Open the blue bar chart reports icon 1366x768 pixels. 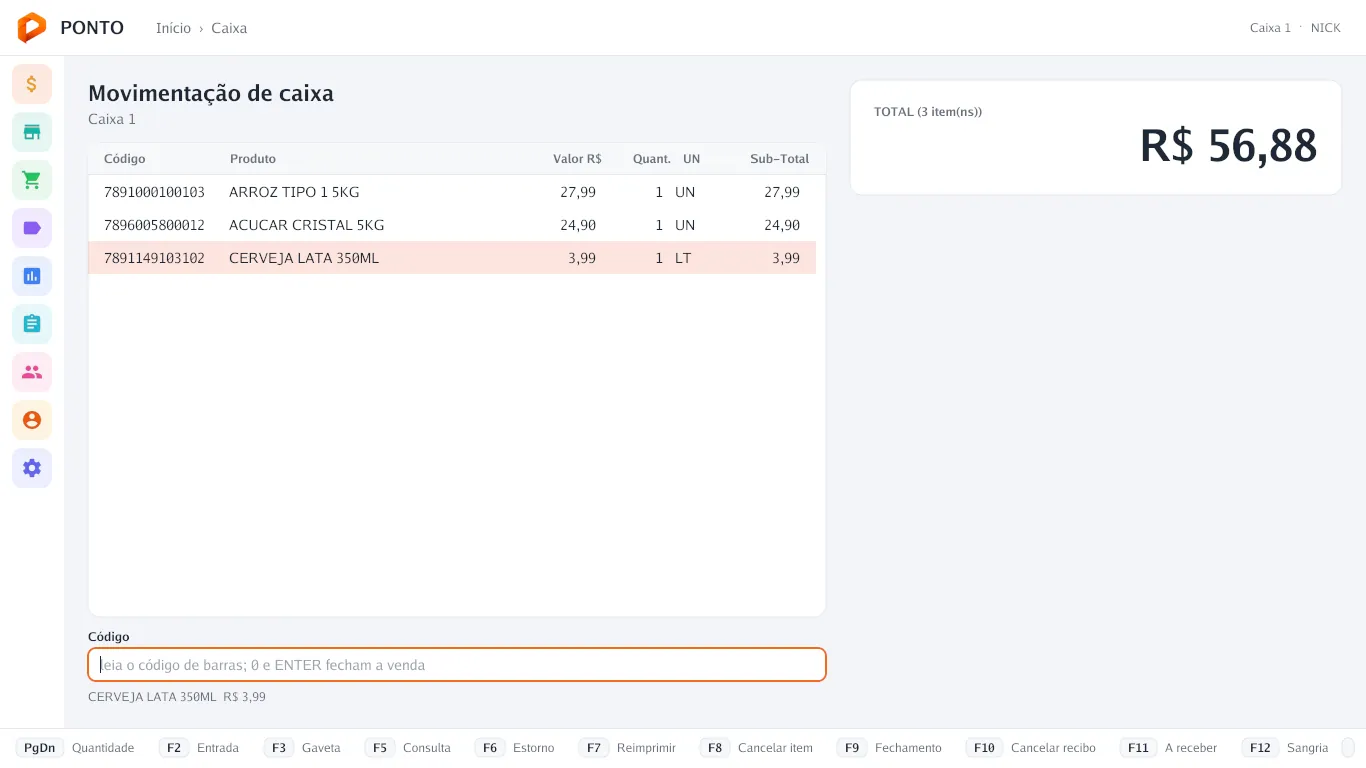point(32,276)
